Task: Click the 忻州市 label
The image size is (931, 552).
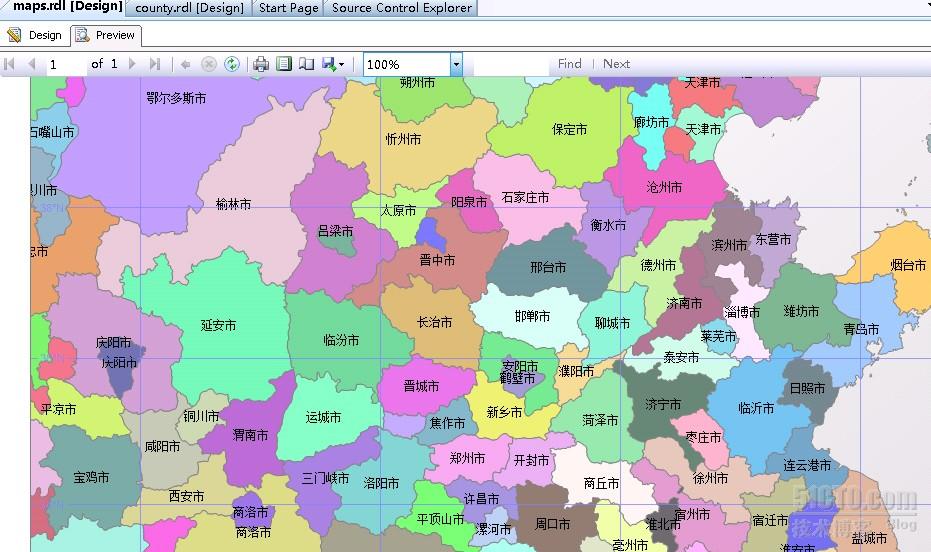Action: click(x=403, y=139)
